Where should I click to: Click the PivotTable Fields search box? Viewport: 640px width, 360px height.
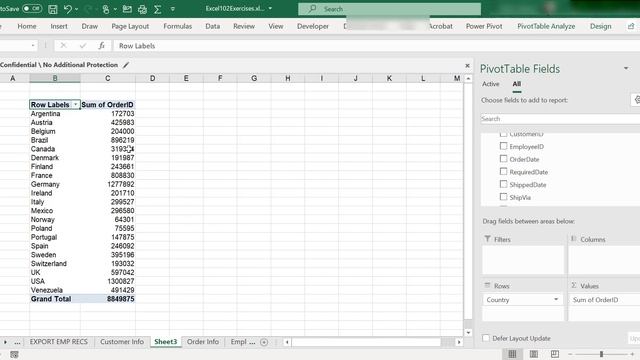(x=560, y=119)
